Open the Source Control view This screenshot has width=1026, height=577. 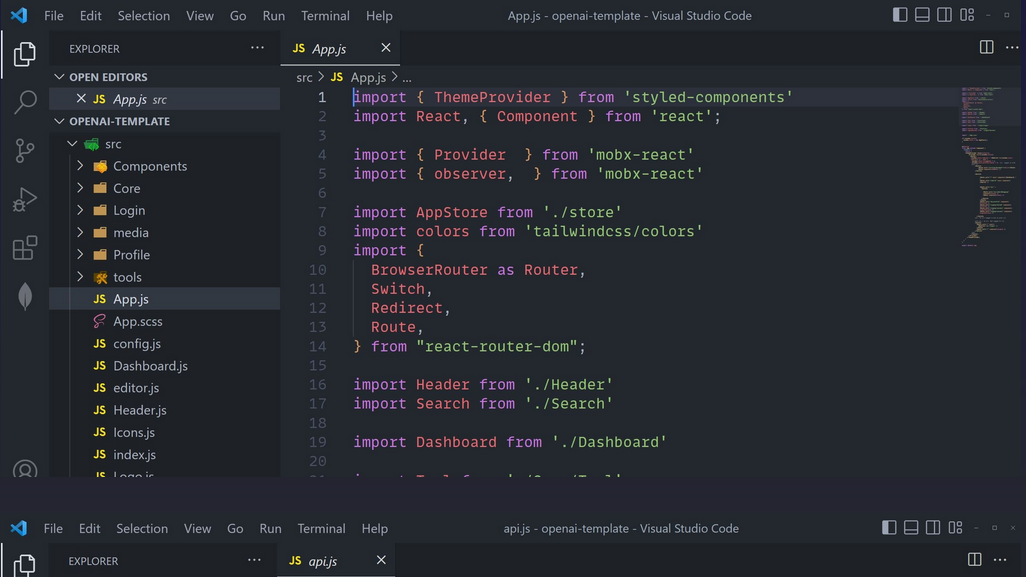25,150
